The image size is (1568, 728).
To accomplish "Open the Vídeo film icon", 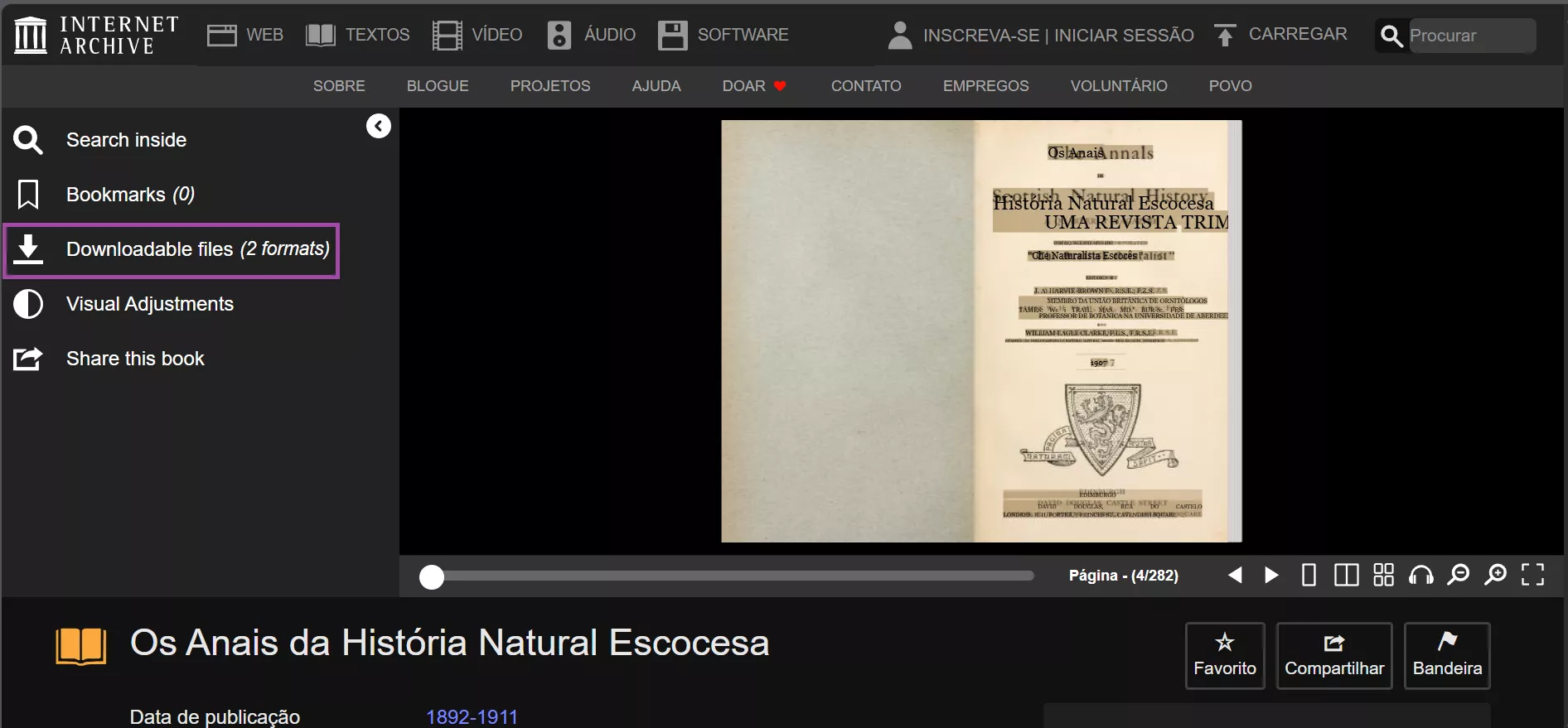I will (447, 35).
